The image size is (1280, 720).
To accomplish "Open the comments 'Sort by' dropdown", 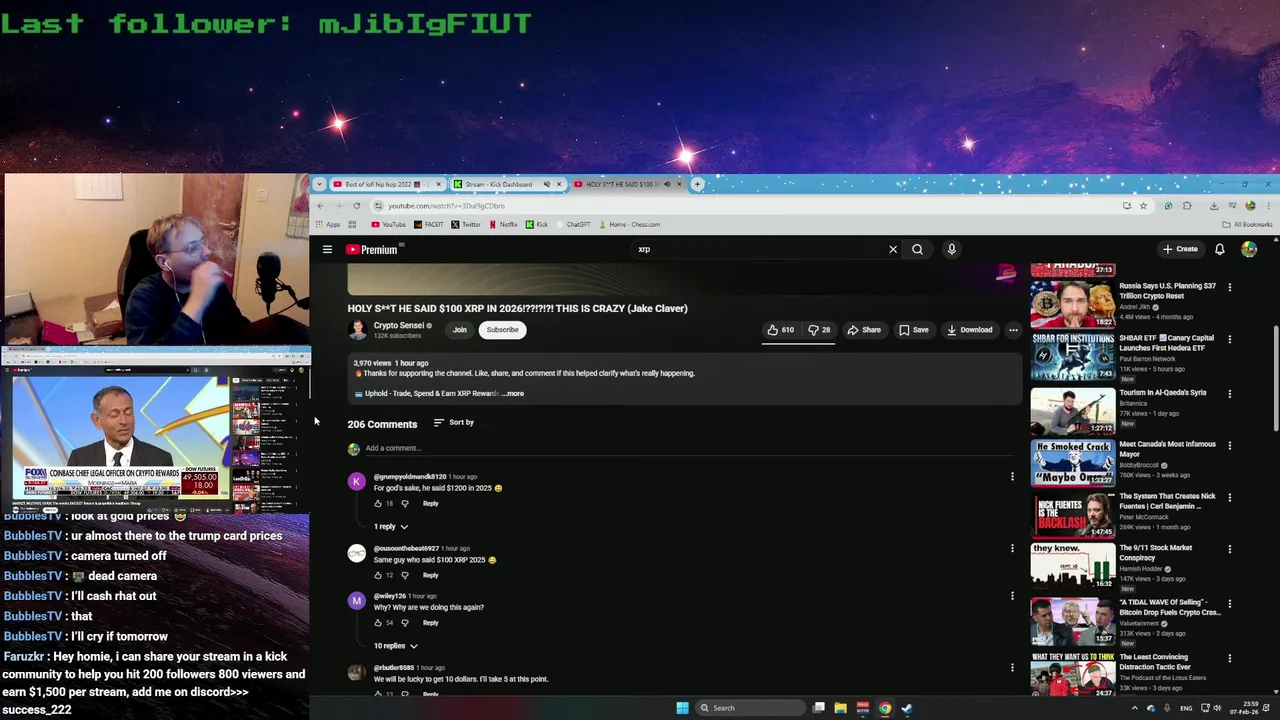I will (454, 423).
